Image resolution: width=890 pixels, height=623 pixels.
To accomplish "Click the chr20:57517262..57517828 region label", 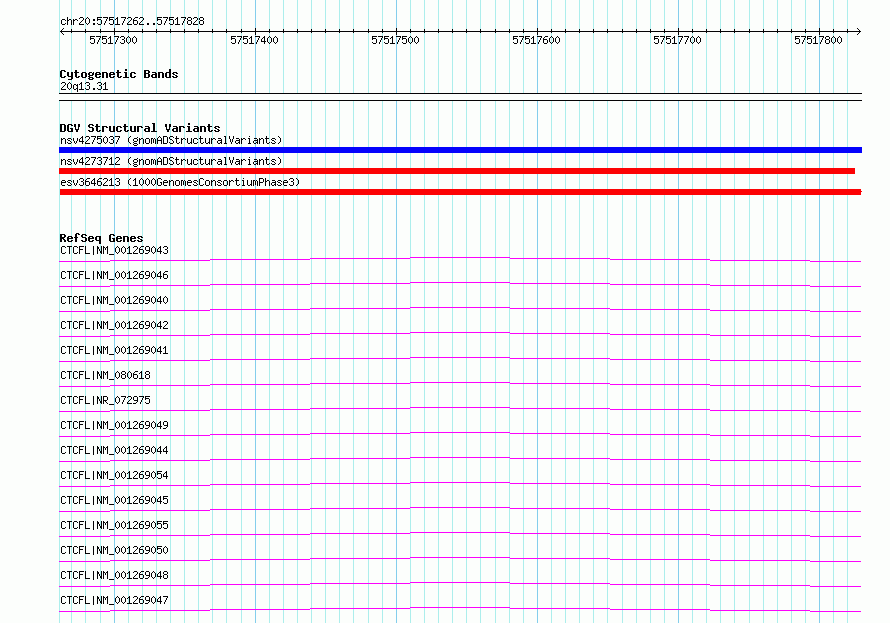I will 132,22.
